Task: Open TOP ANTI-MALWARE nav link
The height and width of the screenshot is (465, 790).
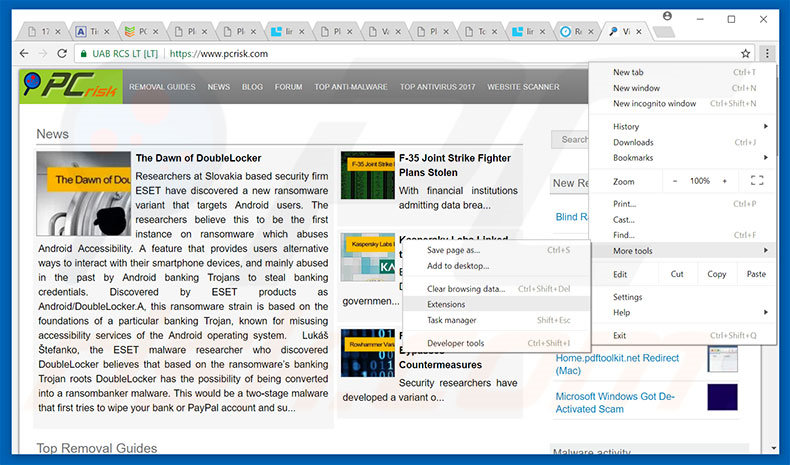Action: [351, 87]
